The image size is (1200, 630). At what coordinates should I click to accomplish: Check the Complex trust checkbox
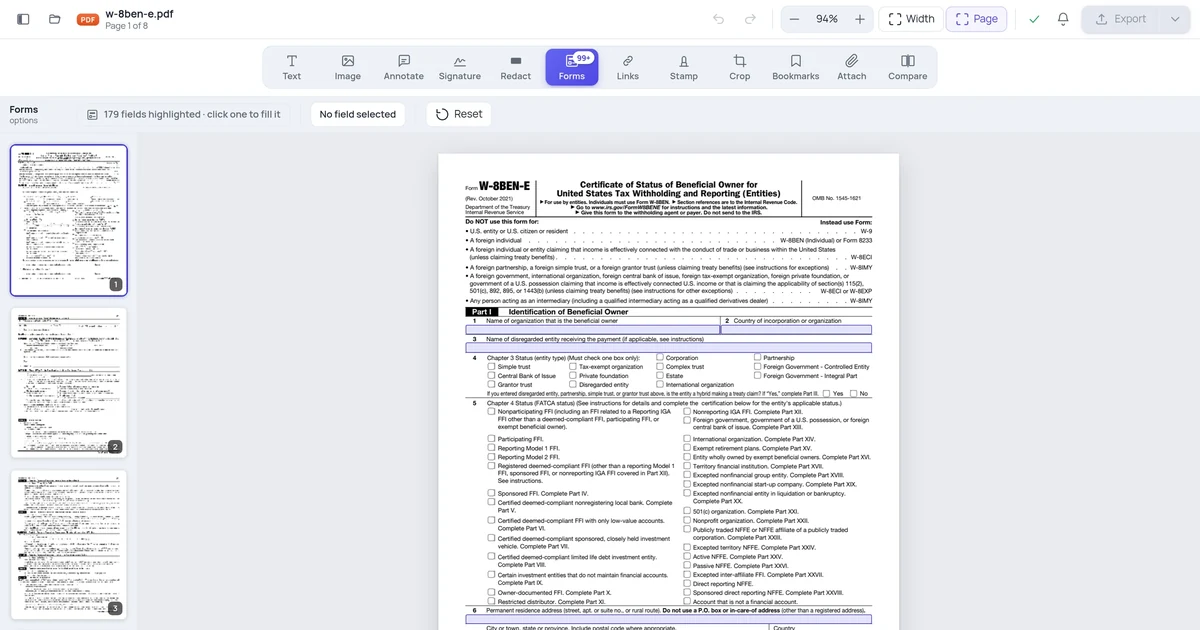tap(660, 367)
